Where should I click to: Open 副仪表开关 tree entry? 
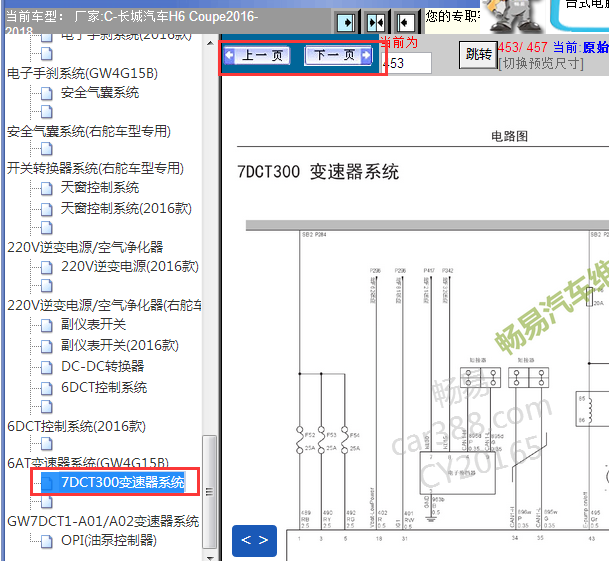93,324
